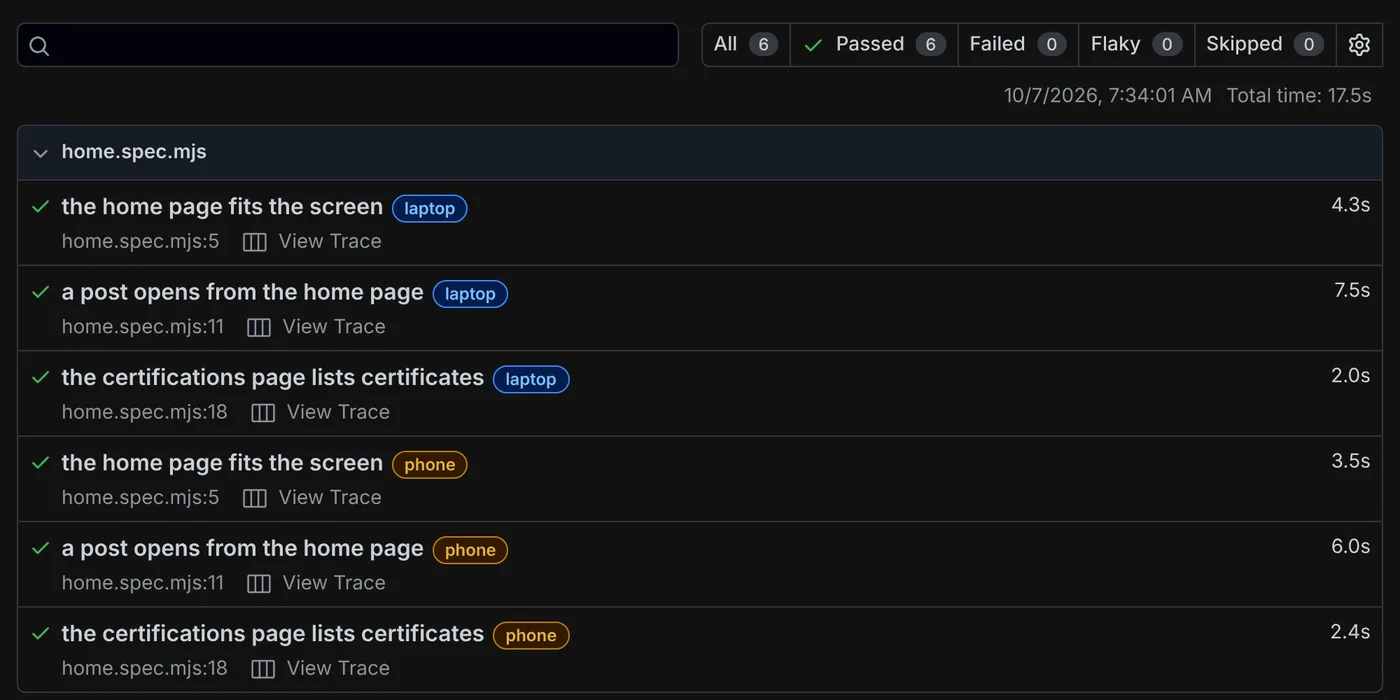
Task: Click trace icon for phone post opens test
Action: point(259,583)
